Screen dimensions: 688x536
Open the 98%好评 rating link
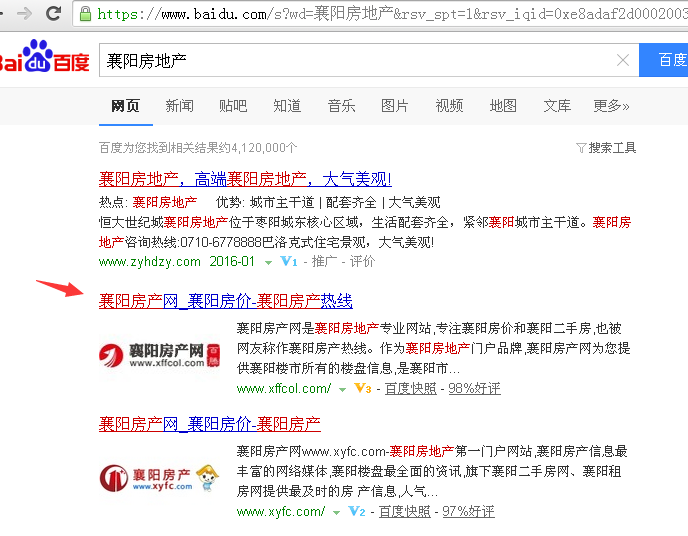[x=474, y=388]
